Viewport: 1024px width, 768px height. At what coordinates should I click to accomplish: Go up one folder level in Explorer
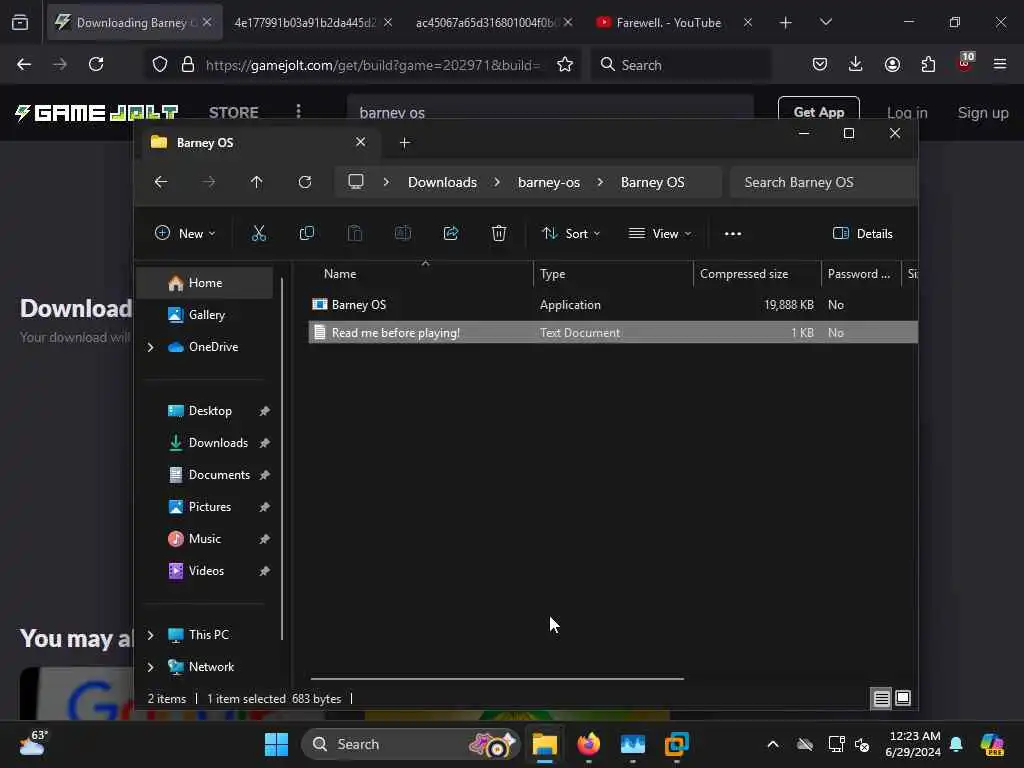point(257,182)
